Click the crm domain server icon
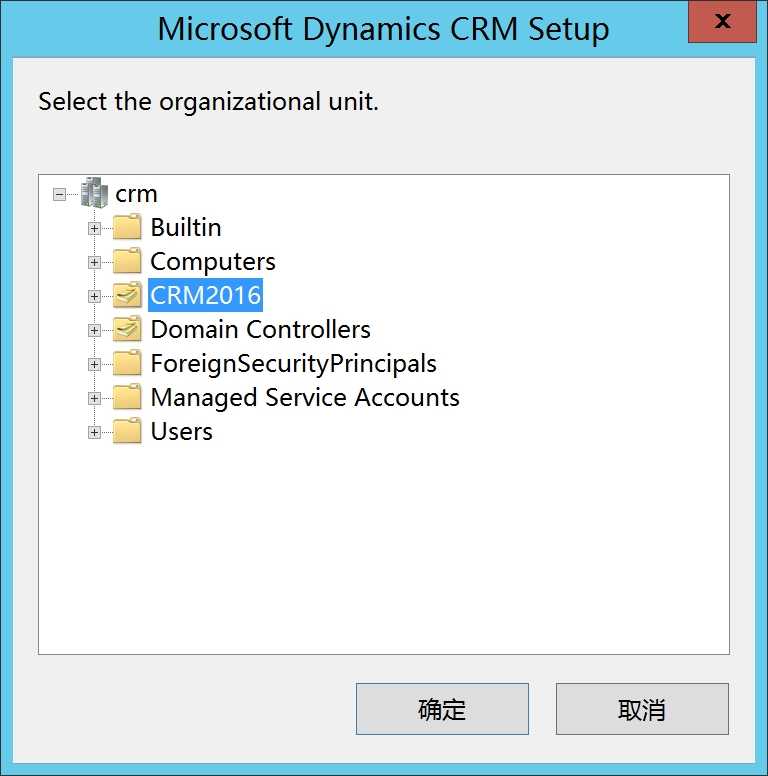 pos(94,193)
